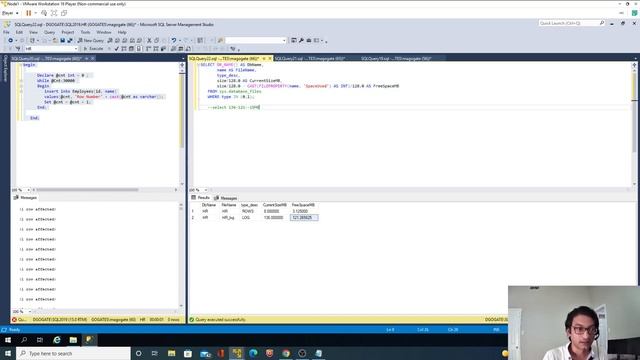Open the left messages zoom percent dropdown
Viewport: 640px width, 360px height.
point(29,311)
